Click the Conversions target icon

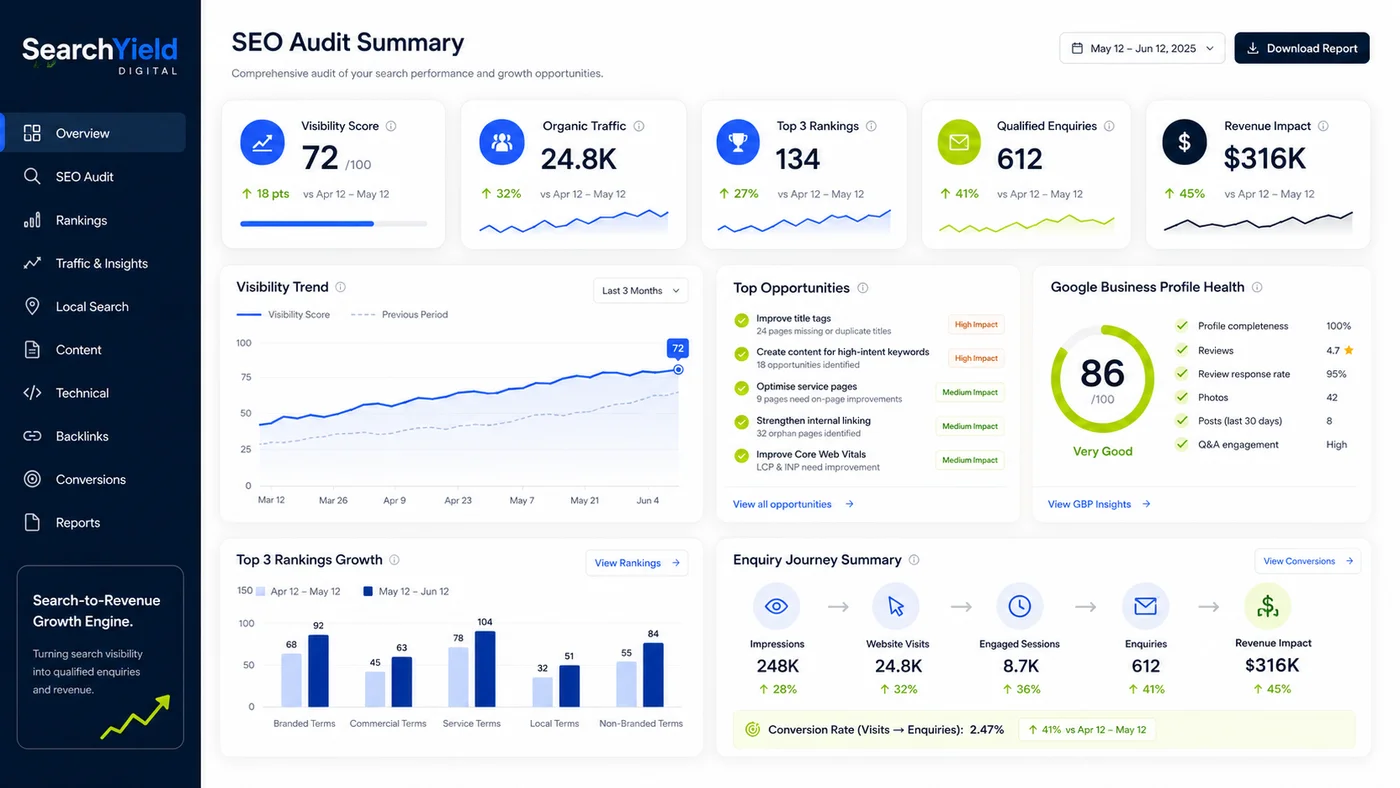(32, 479)
